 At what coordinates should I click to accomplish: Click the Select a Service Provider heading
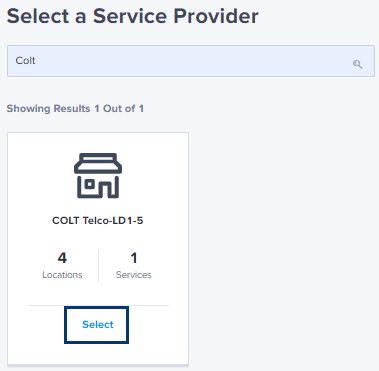pyautogui.click(x=133, y=16)
